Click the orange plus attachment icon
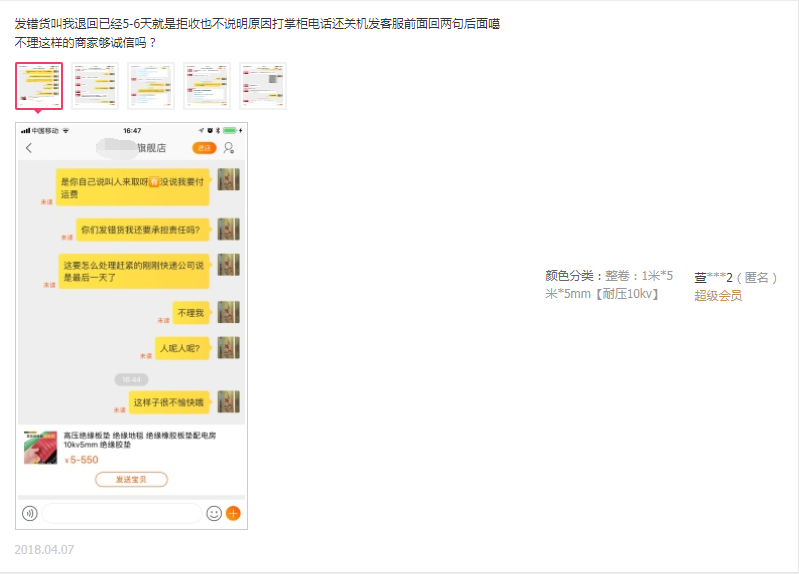The height and width of the screenshot is (574, 799). pyautogui.click(x=233, y=513)
